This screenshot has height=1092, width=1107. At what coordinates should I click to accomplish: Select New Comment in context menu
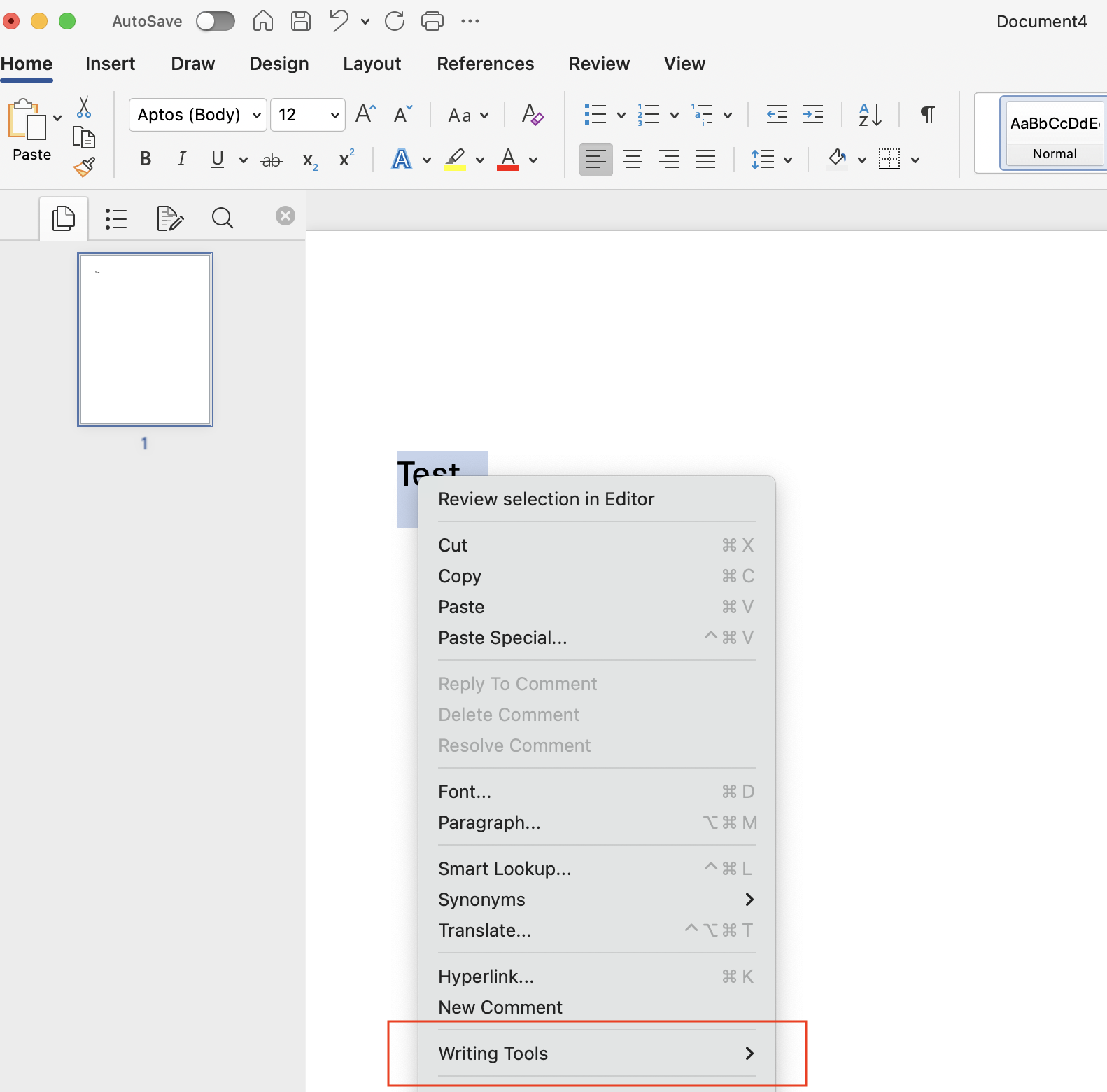597,1007
